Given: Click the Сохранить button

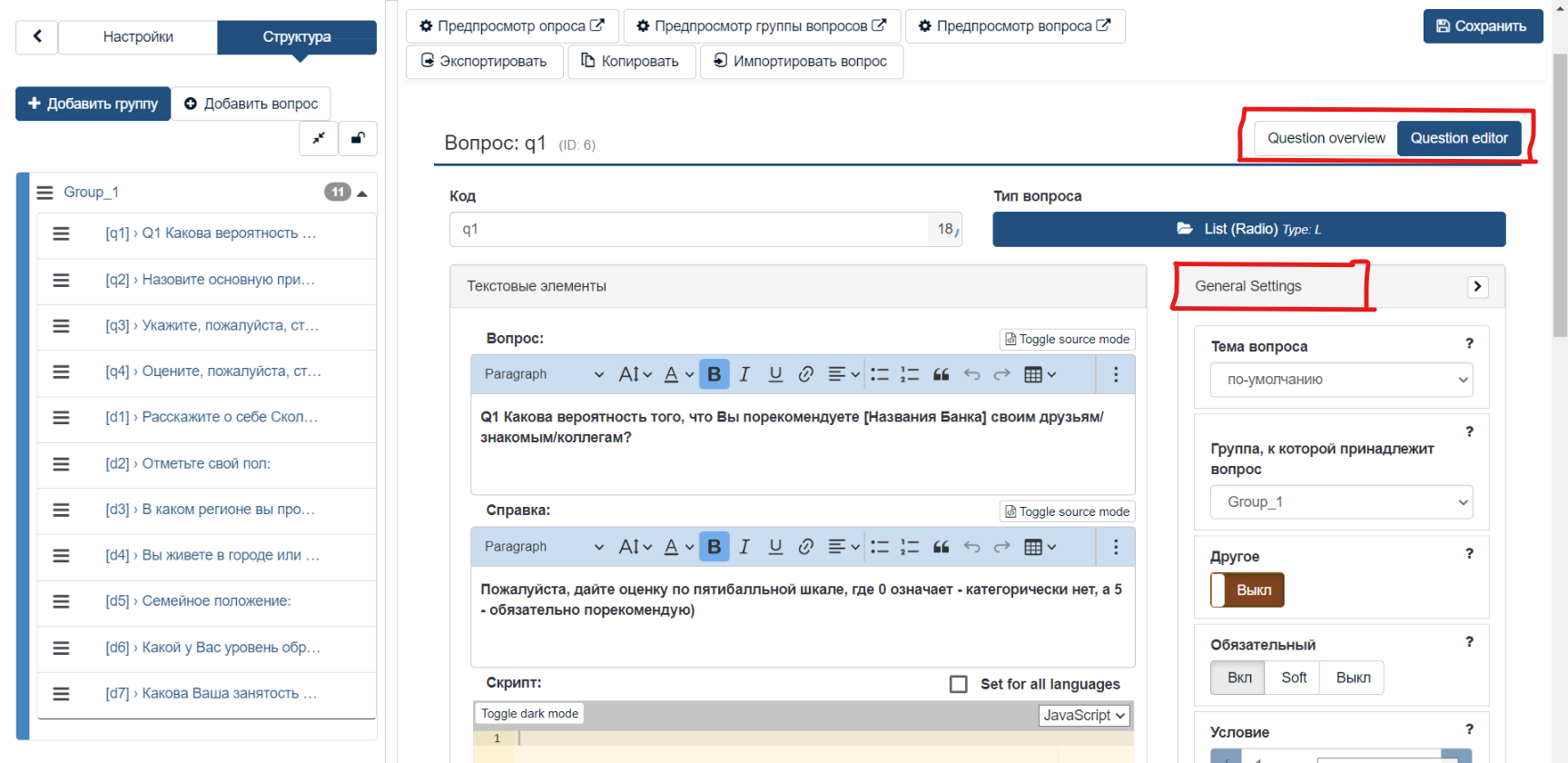Looking at the screenshot, I should 1483,26.
